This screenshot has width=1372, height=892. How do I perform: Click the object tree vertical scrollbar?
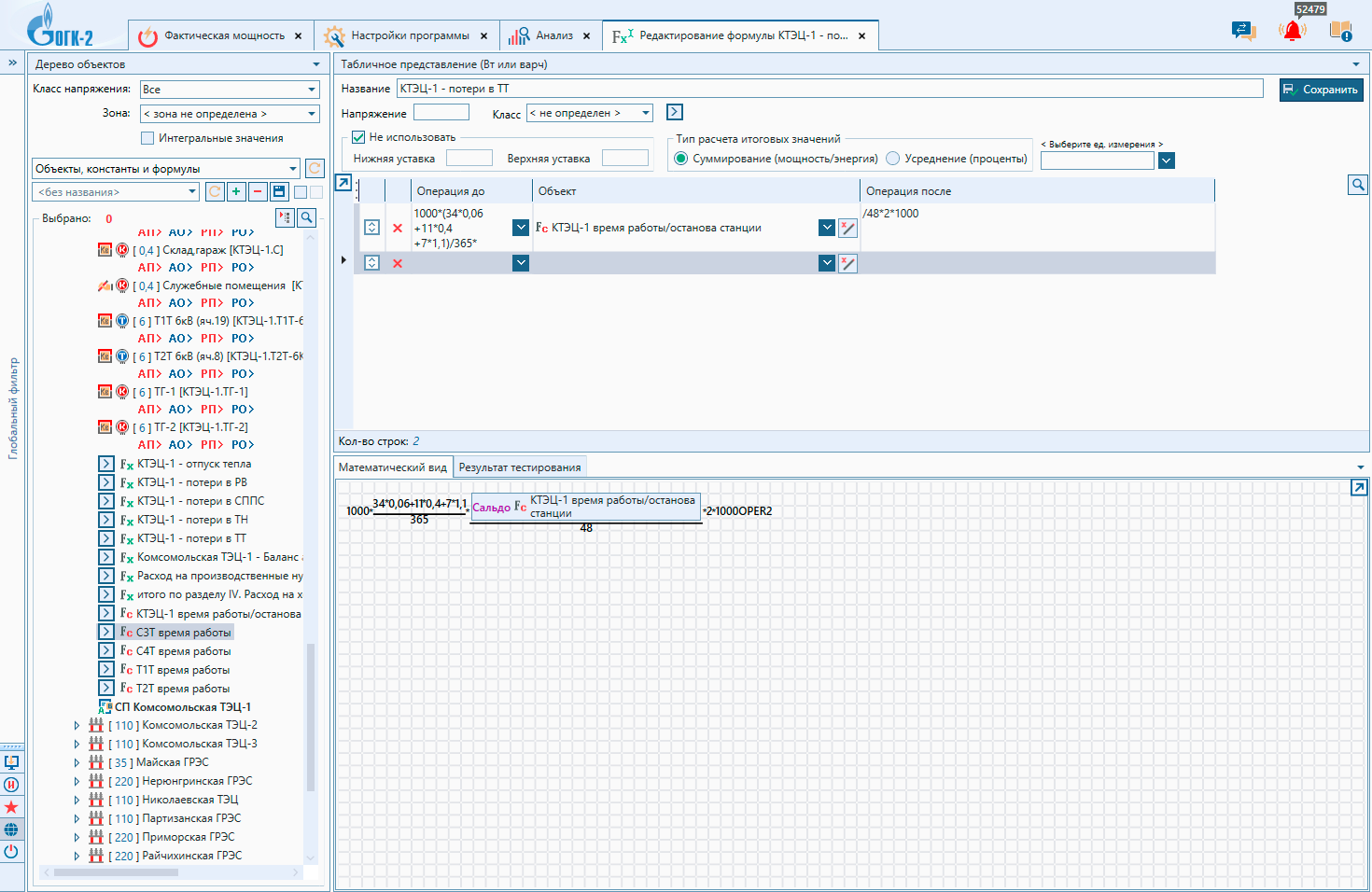pos(311,717)
